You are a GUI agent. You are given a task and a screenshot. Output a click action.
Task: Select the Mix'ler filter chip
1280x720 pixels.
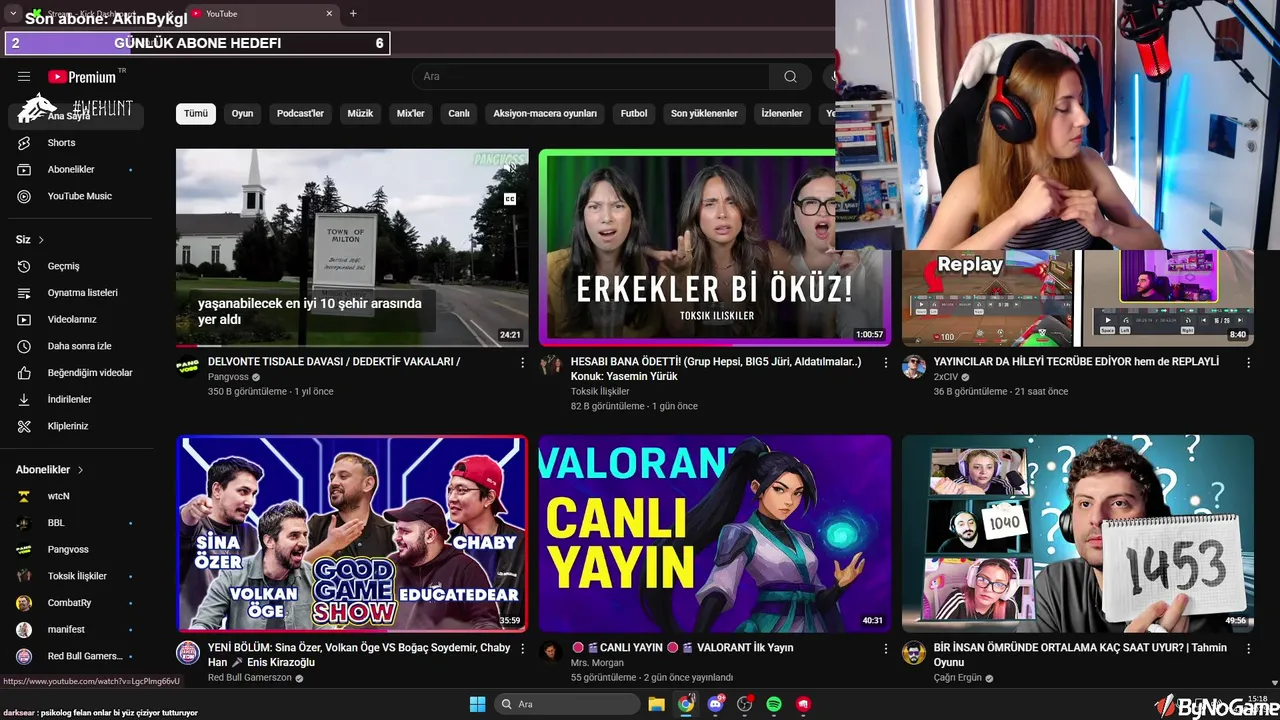pyautogui.click(x=411, y=114)
